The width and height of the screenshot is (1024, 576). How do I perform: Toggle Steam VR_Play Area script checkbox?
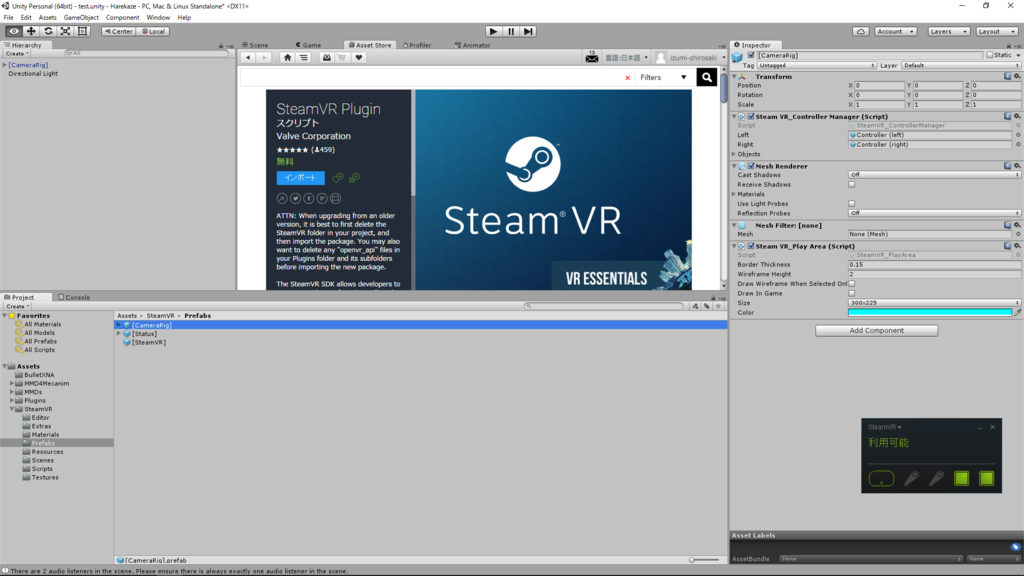(751, 246)
